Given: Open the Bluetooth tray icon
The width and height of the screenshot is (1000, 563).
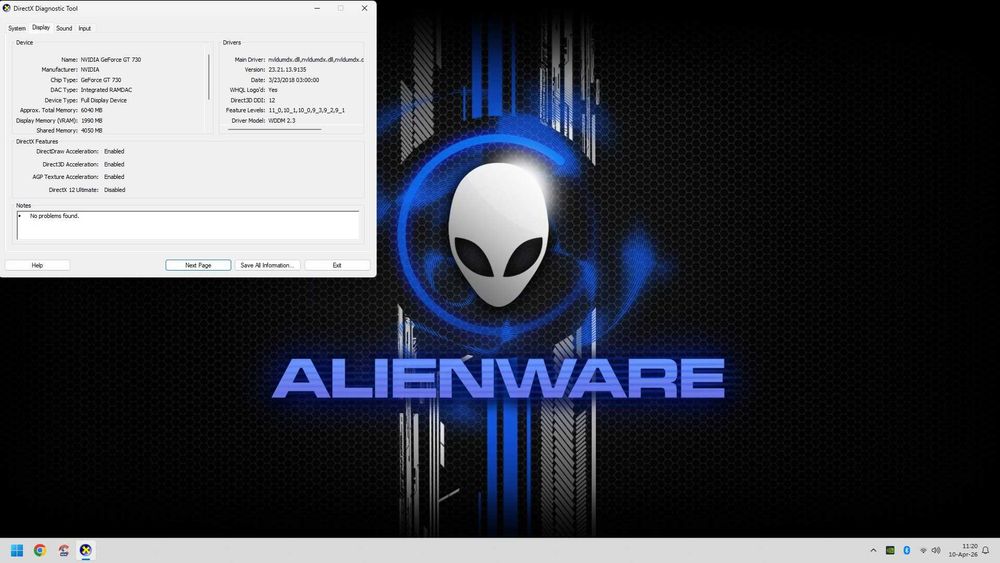Looking at the screenshot, I should coord(907,550).
